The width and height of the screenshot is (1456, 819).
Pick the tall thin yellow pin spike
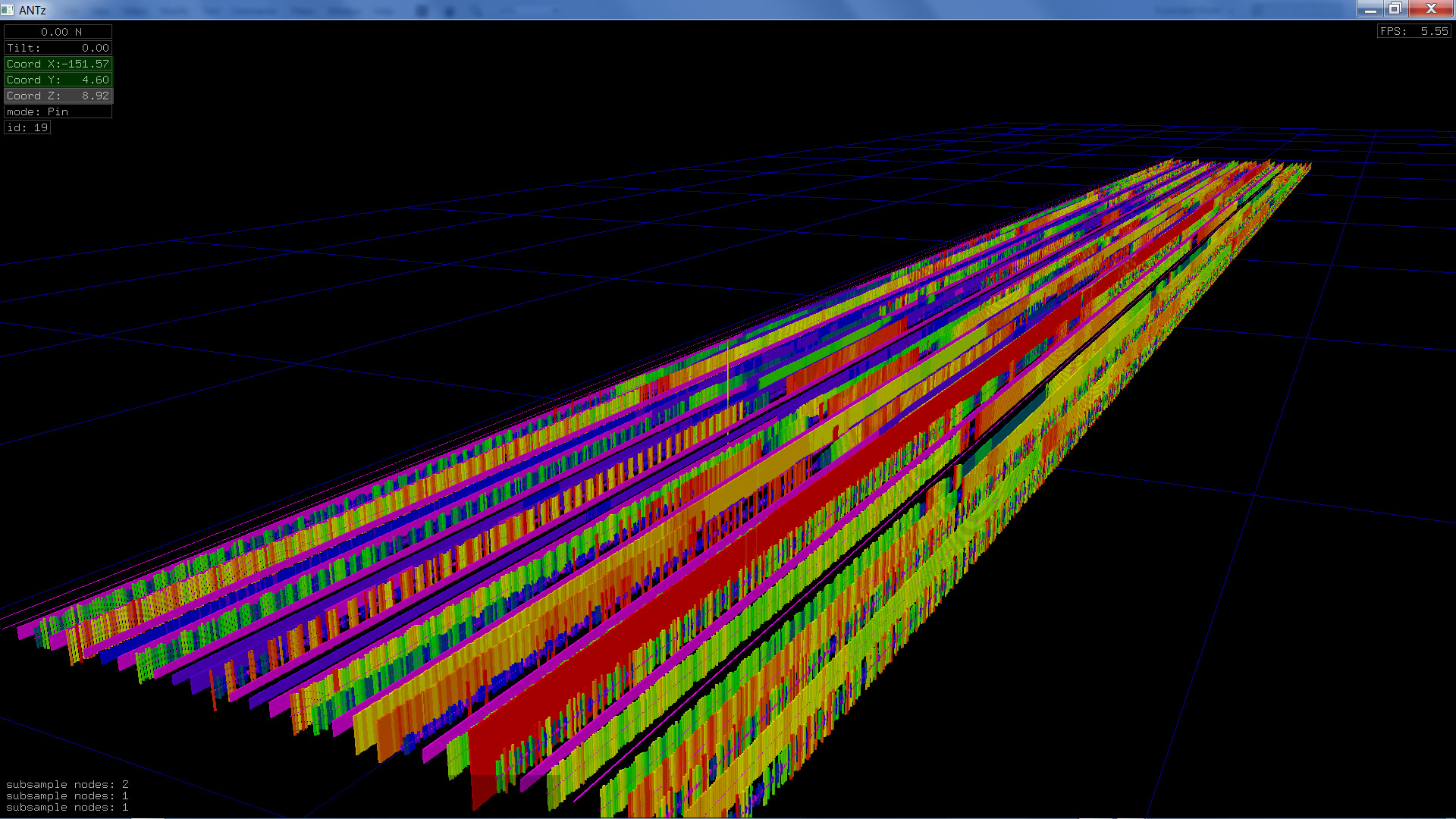[728, 379]
